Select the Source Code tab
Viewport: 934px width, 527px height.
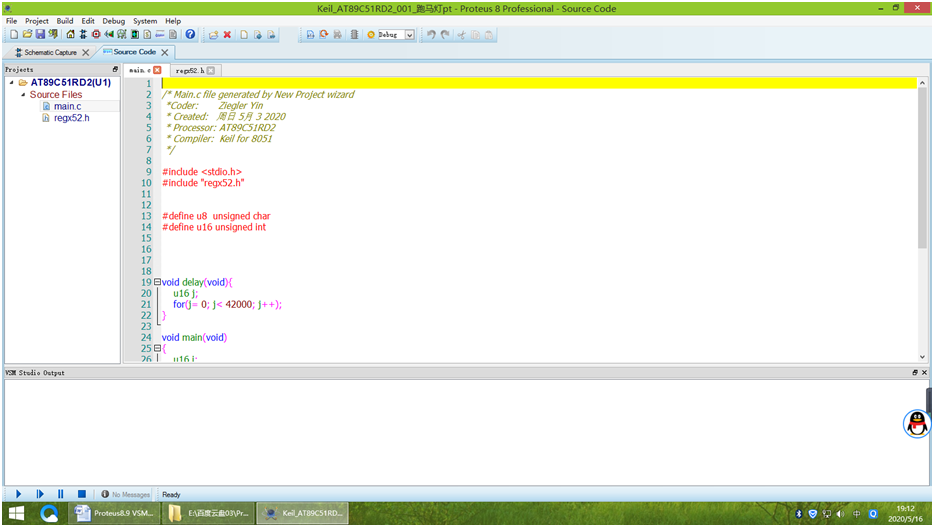135,52
